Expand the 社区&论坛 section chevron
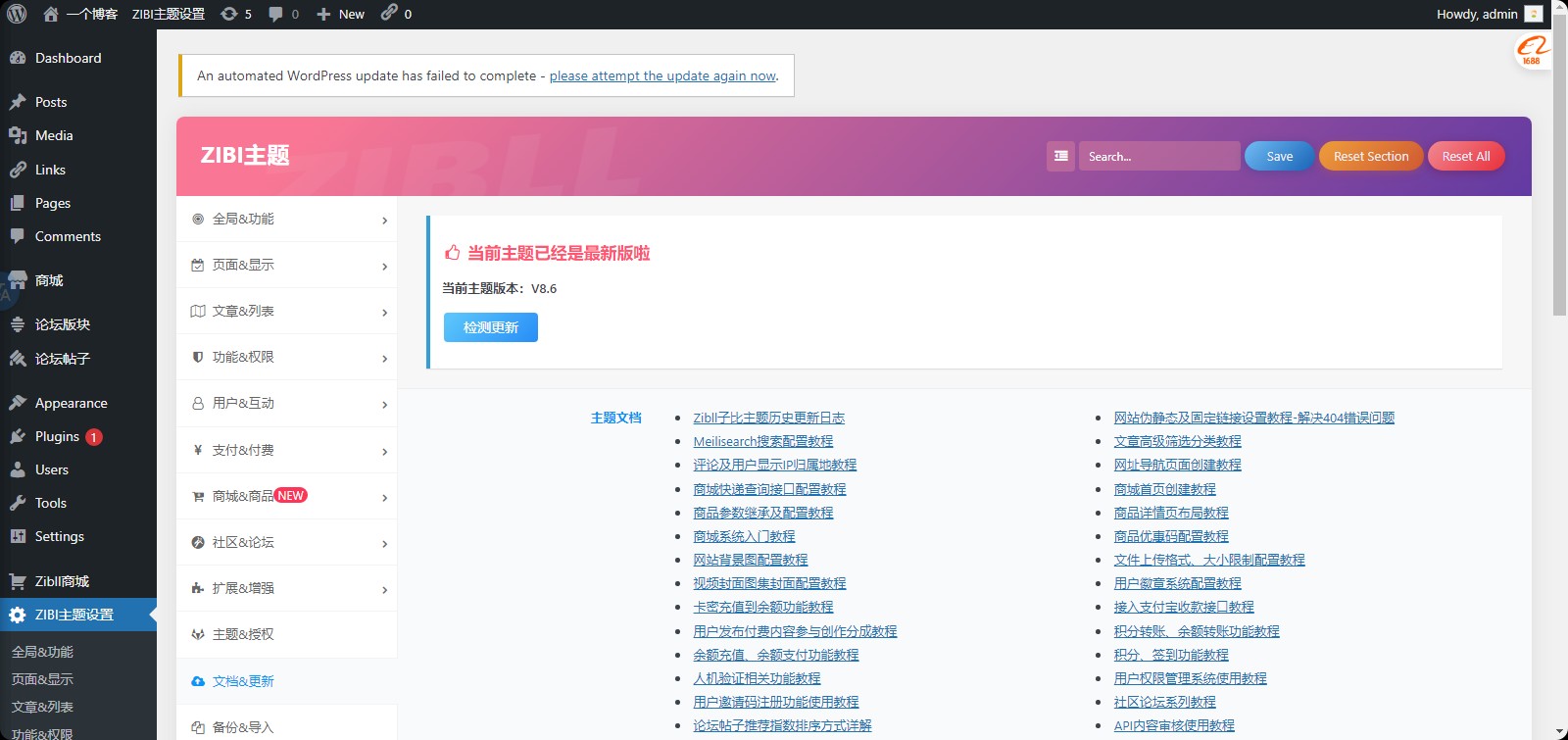 click(x=384, y=544)
